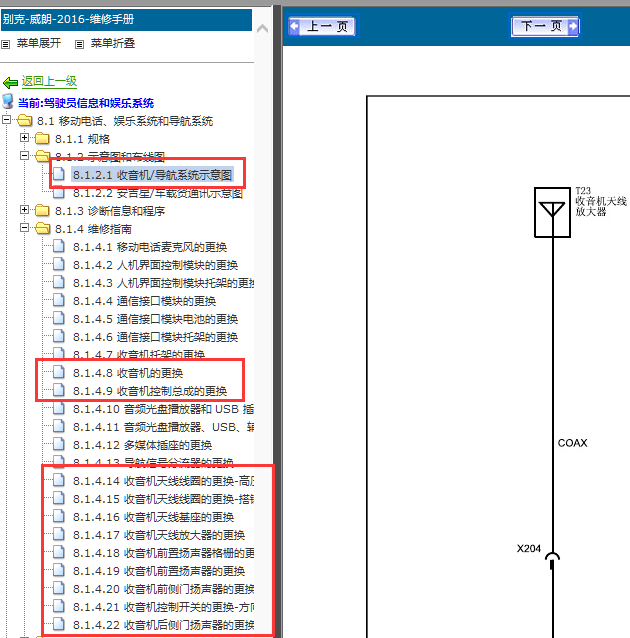Click the 下一页 next page button
630x638 pixels.
[x=545, y=26]
